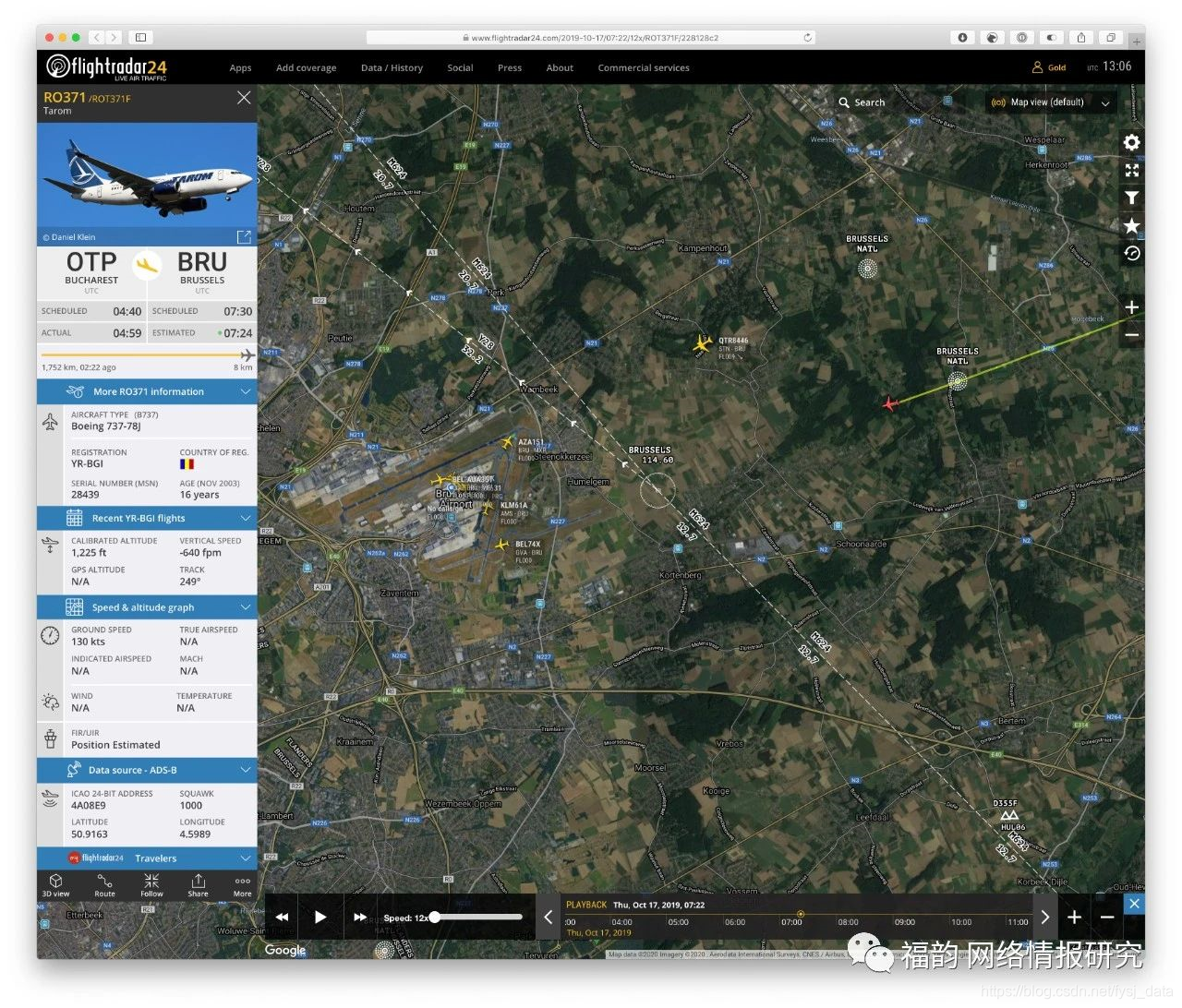Open the Social menu
Image resolution: width=1182 pixels, height=1008 pixels.
[x=460, y=67]
